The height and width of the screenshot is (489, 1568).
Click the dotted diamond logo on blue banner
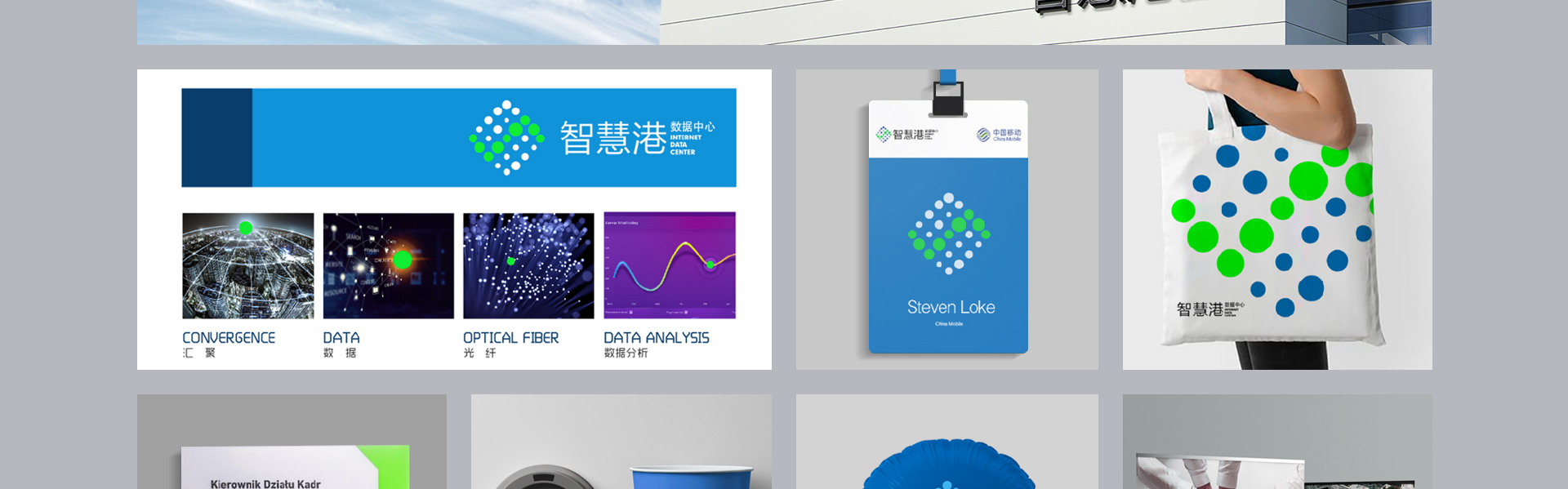506,138
